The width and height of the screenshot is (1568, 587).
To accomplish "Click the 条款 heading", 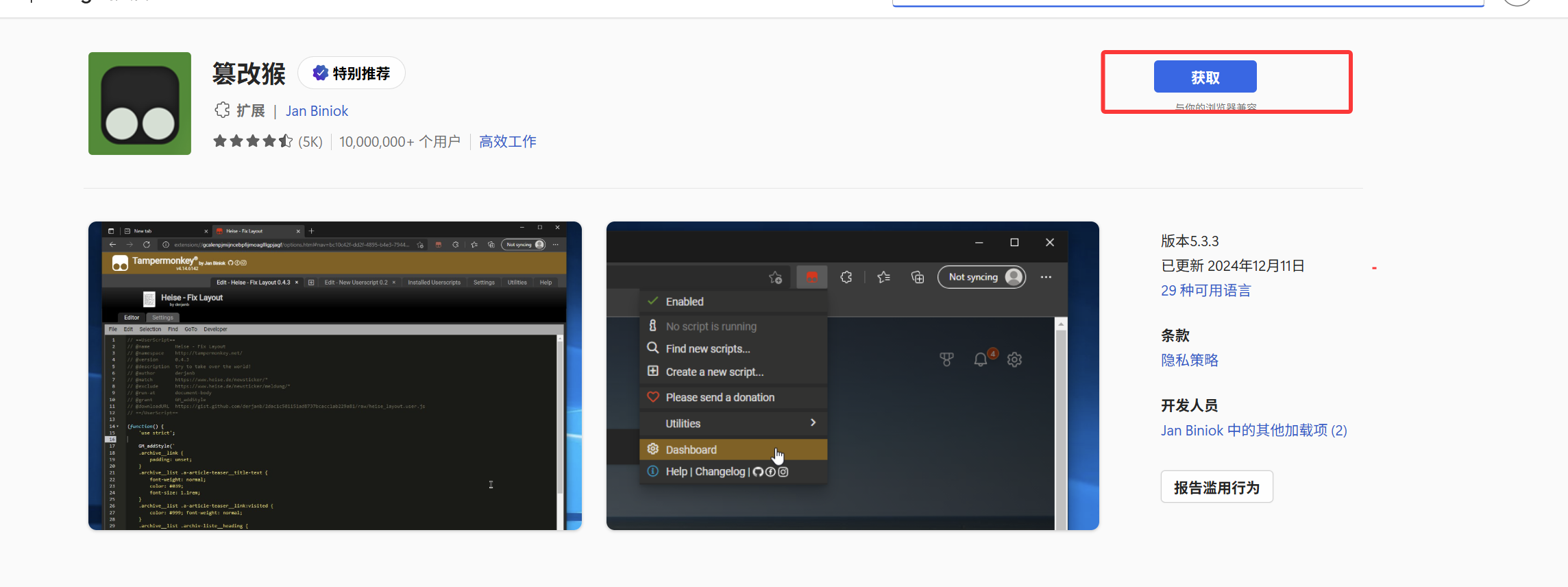I will pyautogui.click(x=1175, y=336).
